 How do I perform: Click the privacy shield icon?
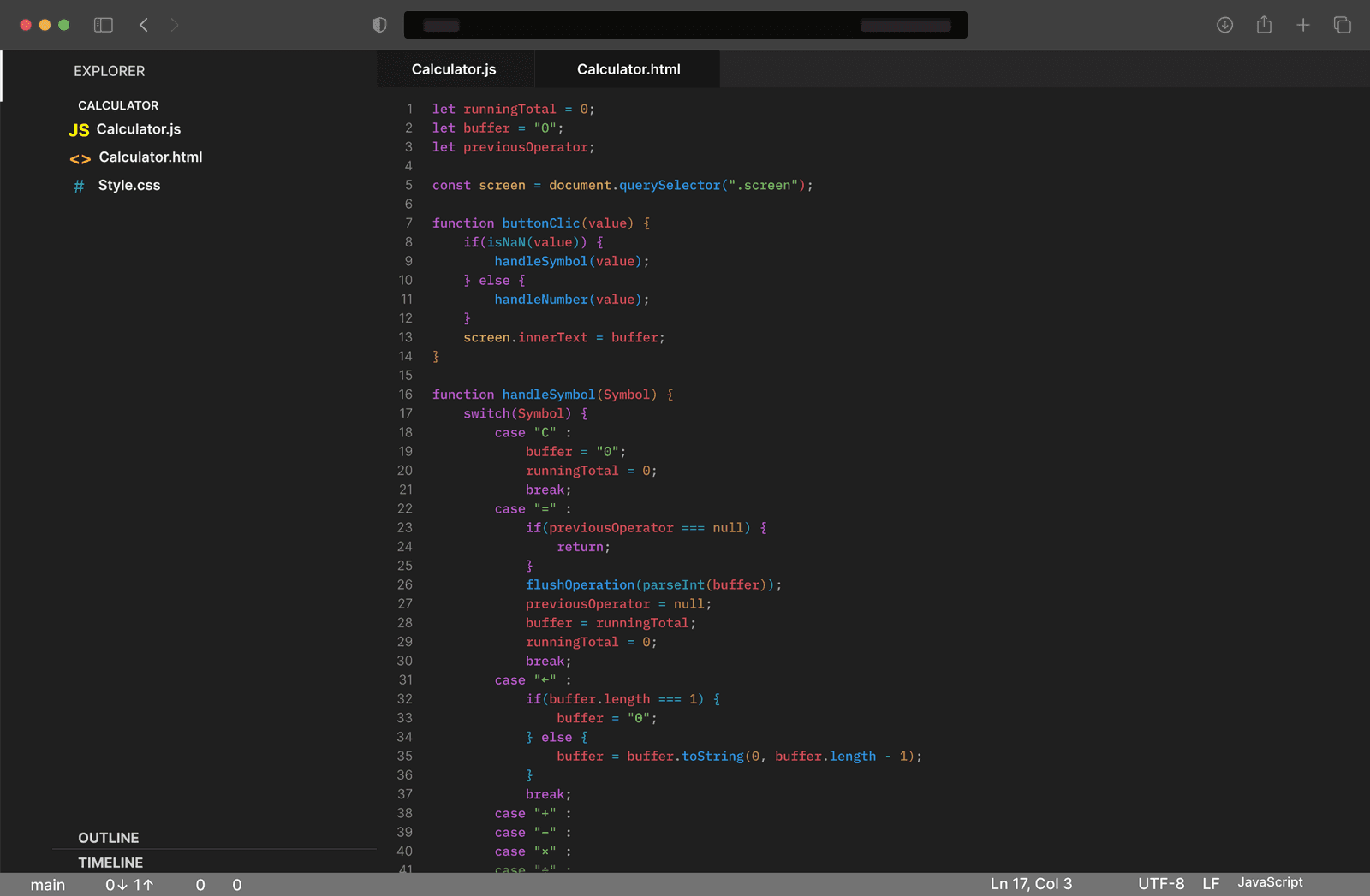[379, 25]
